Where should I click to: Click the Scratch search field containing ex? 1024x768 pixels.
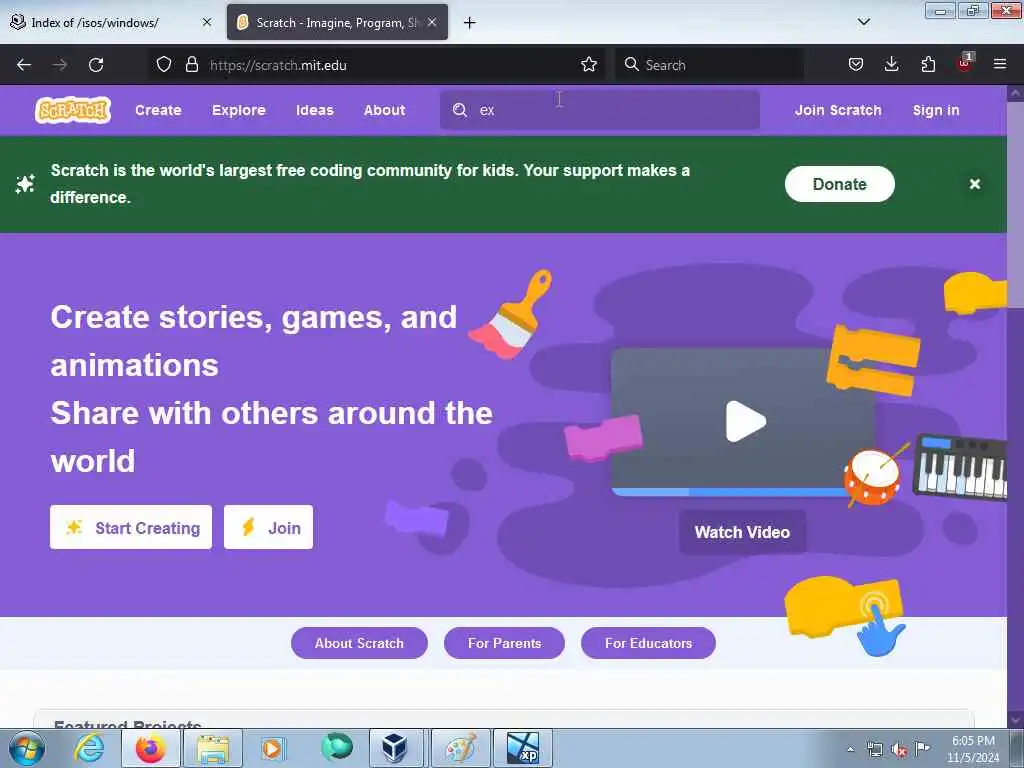coord(600,110)
